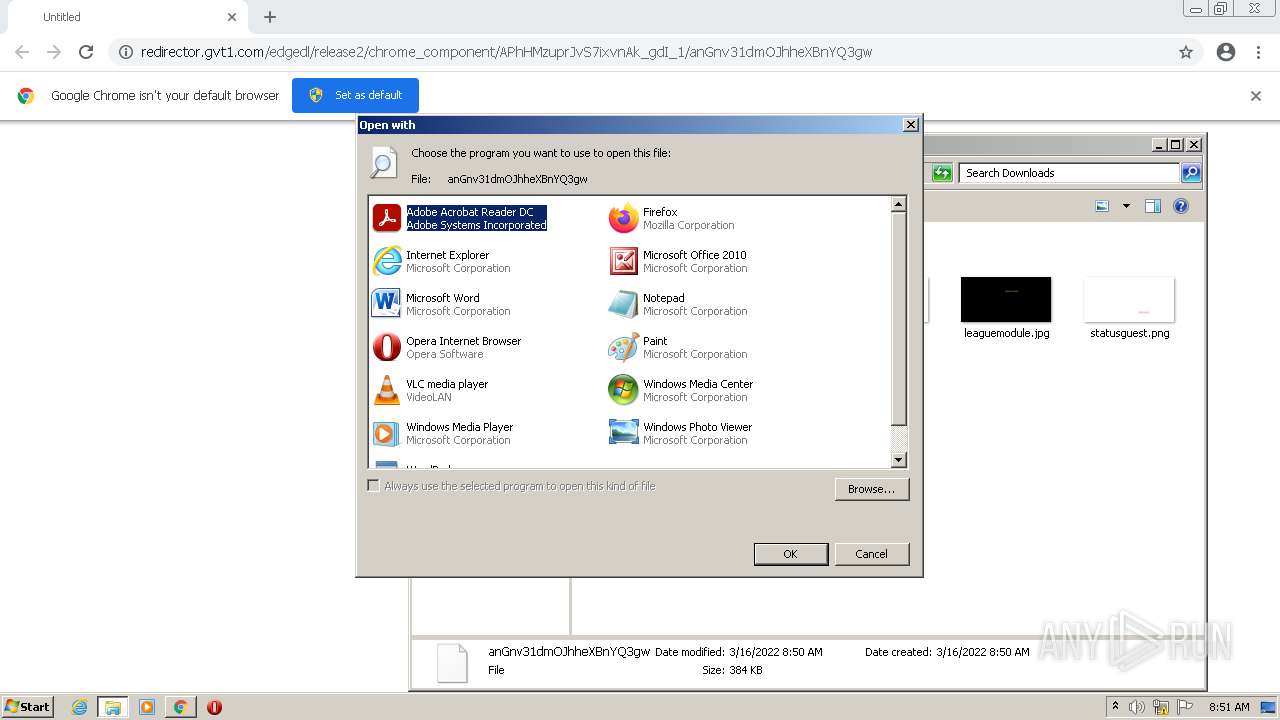Select Adobe Acrobat Reader DC icon
The height and width of the screenshot is (720, 1280).
tap(386, 218)
